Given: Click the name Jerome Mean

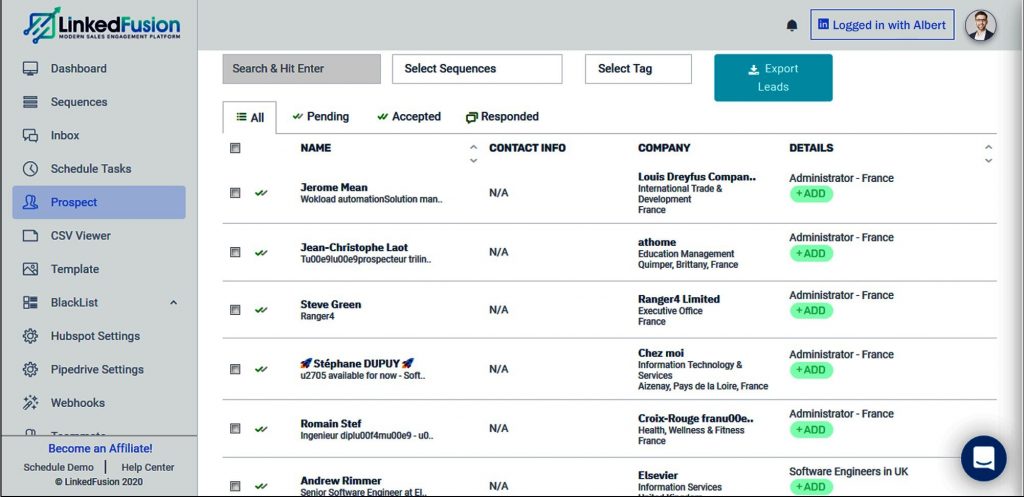Looking at the screenshot, I should [x=334, y=187].
